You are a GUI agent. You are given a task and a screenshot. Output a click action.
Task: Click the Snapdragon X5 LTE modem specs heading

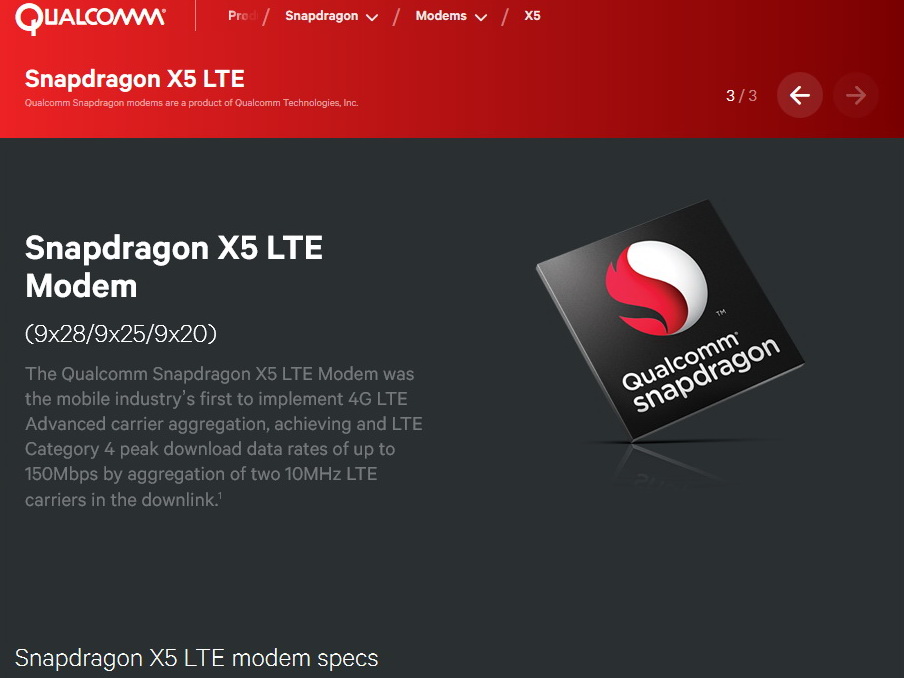(x=197, y=658)
